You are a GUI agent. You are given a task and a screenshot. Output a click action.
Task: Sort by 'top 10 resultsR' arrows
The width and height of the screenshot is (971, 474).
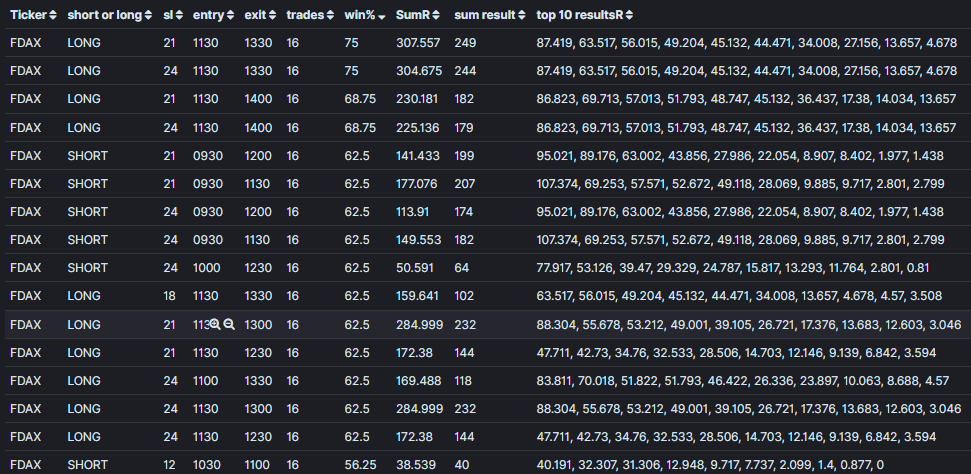pyautogui.click(x=629, y=15)
